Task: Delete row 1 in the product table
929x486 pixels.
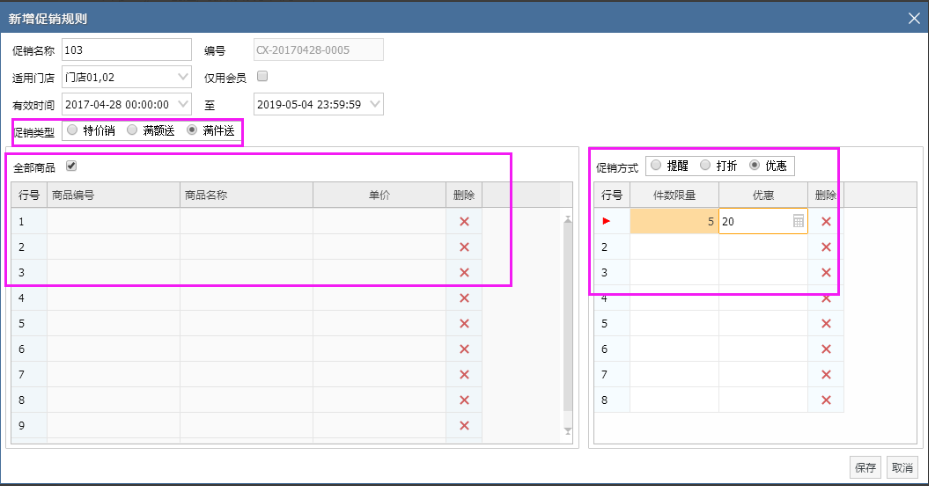Action: (x=464, y=222)
